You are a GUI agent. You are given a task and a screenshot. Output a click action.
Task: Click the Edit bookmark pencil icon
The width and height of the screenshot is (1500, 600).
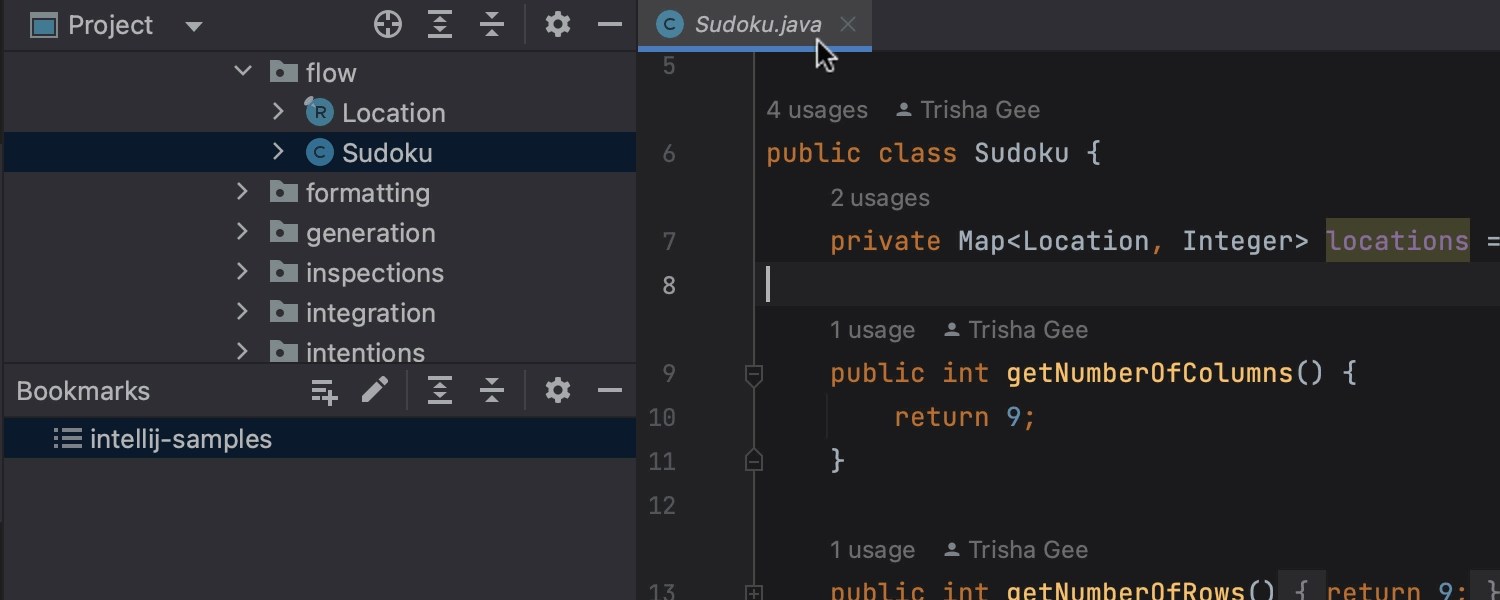[376, 390]
